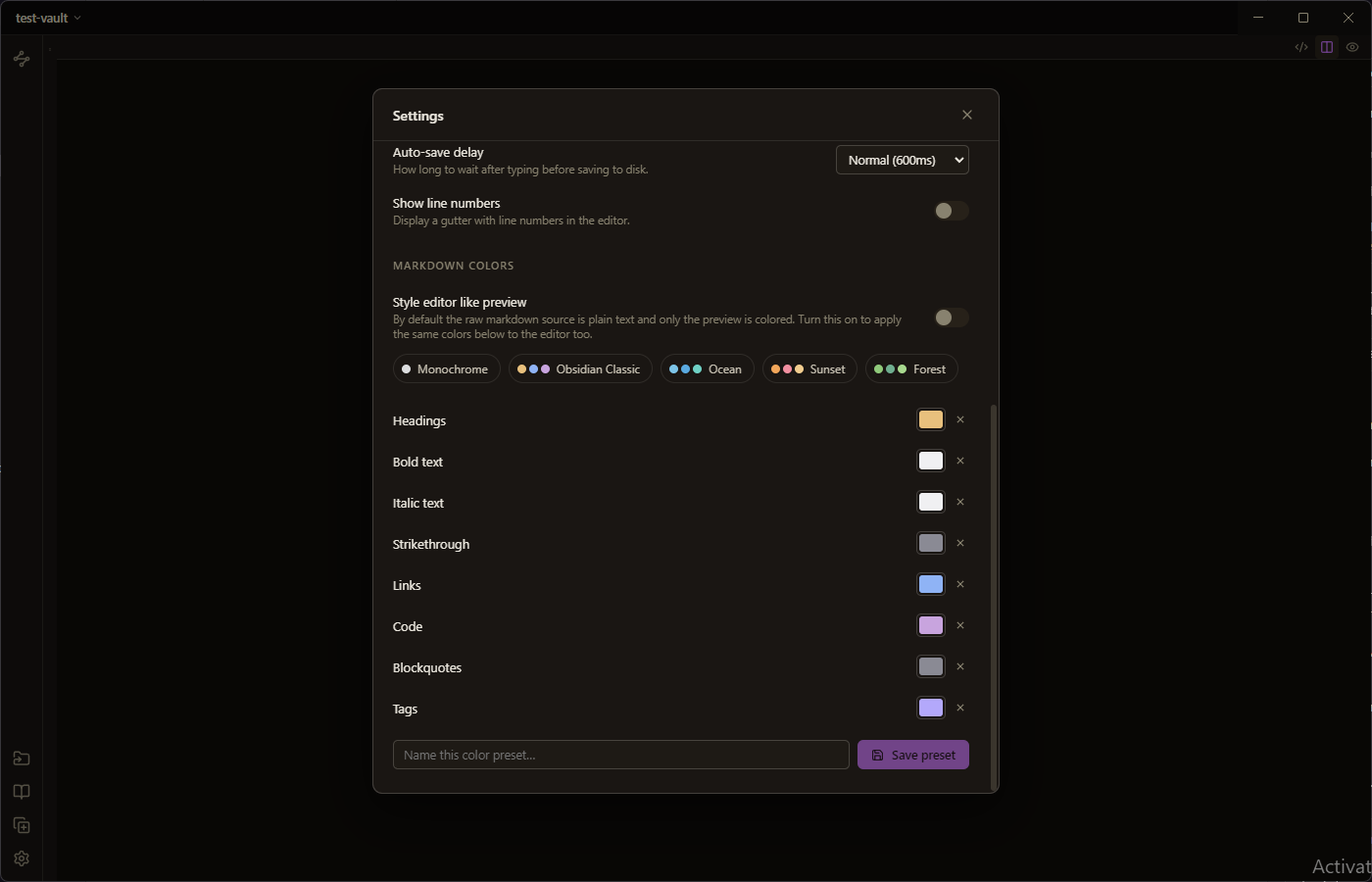Switch to source code view icon

tap(1301, 47)
